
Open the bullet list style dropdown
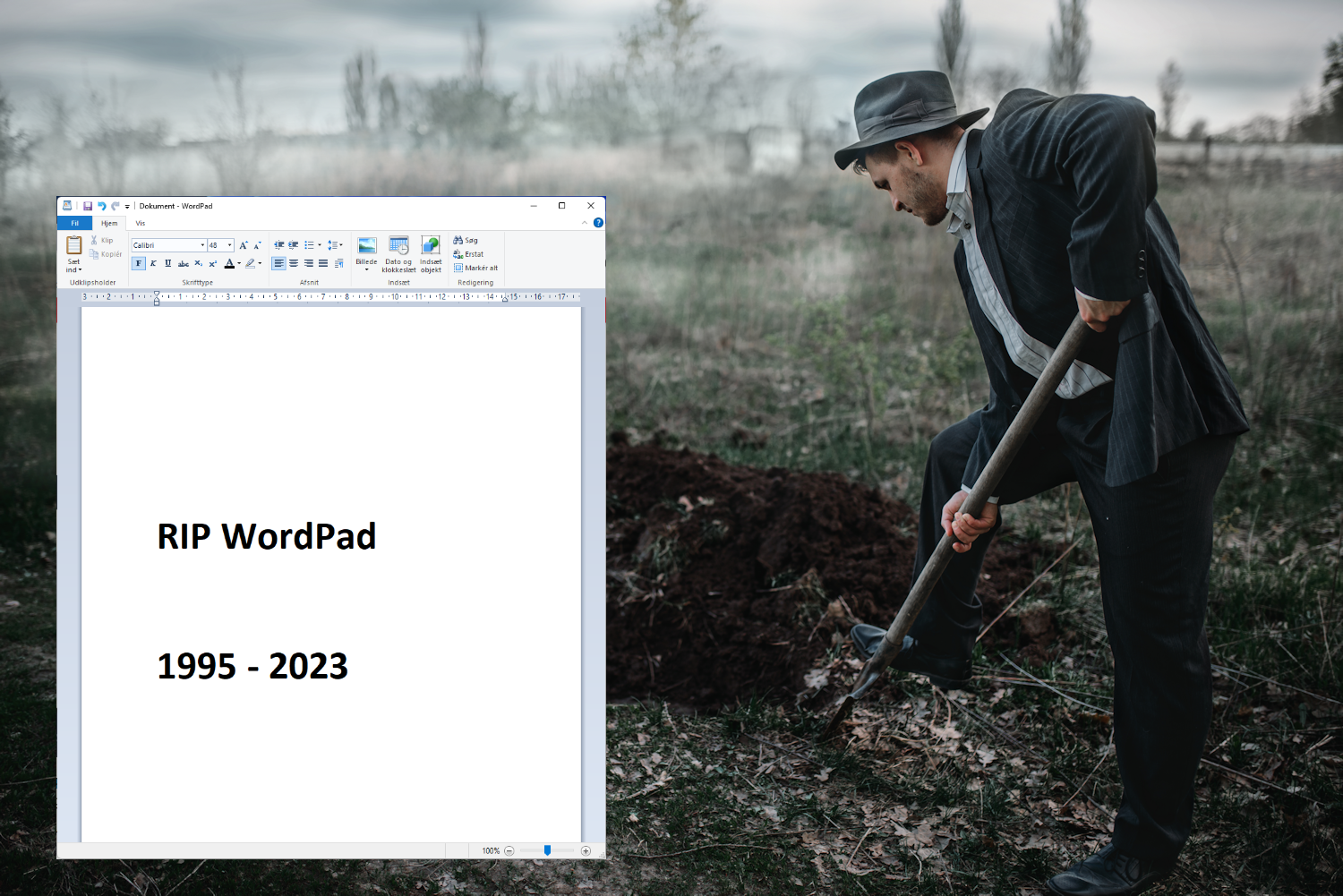[320, 244]
